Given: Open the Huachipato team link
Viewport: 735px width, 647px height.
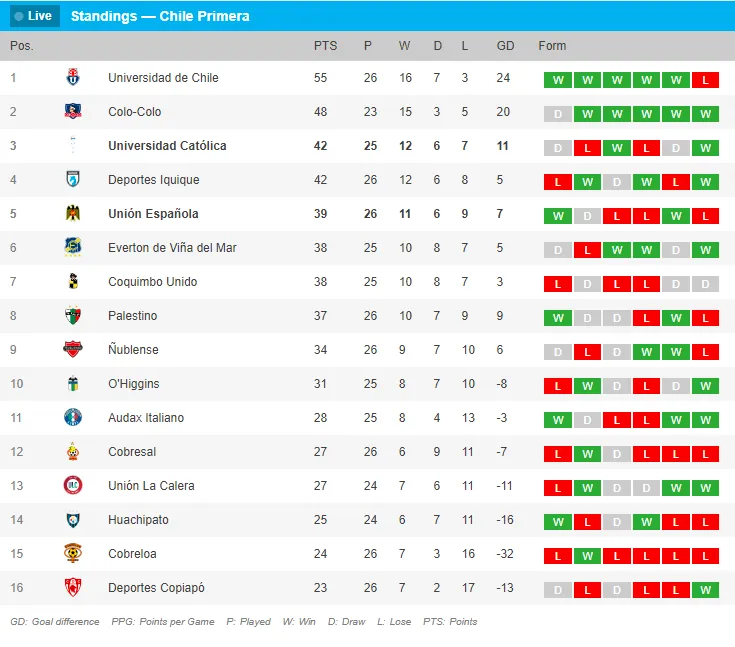Looking at the screenshot, I should (x=138, y=520).
